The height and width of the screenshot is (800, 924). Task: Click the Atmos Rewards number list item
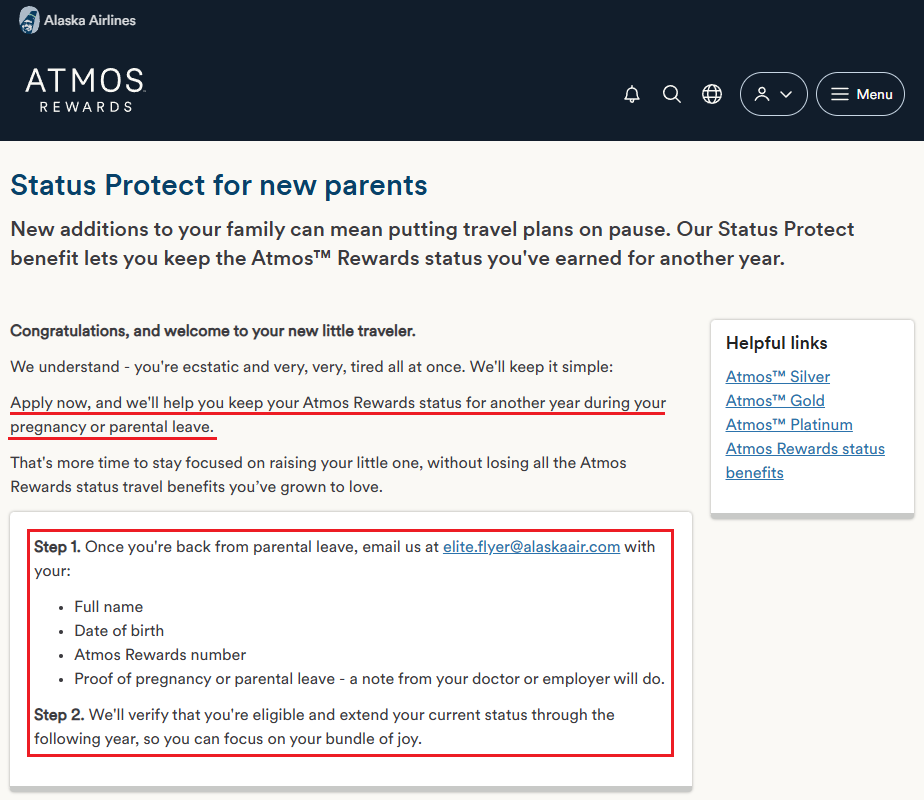[x=160, y=655]
